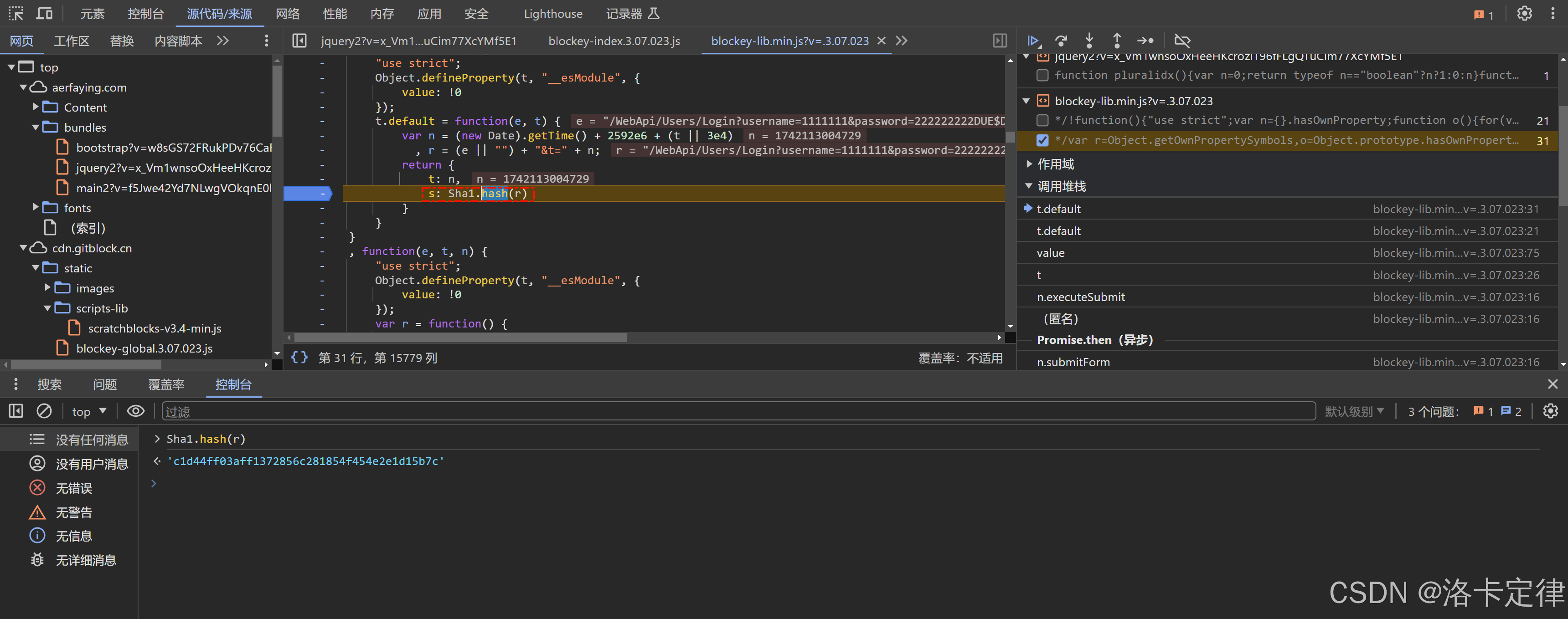Viewport: 1568px width, 619px height.
Task: Enable the line 21 breakpoint checkbox
Action: coord(1042,120)
